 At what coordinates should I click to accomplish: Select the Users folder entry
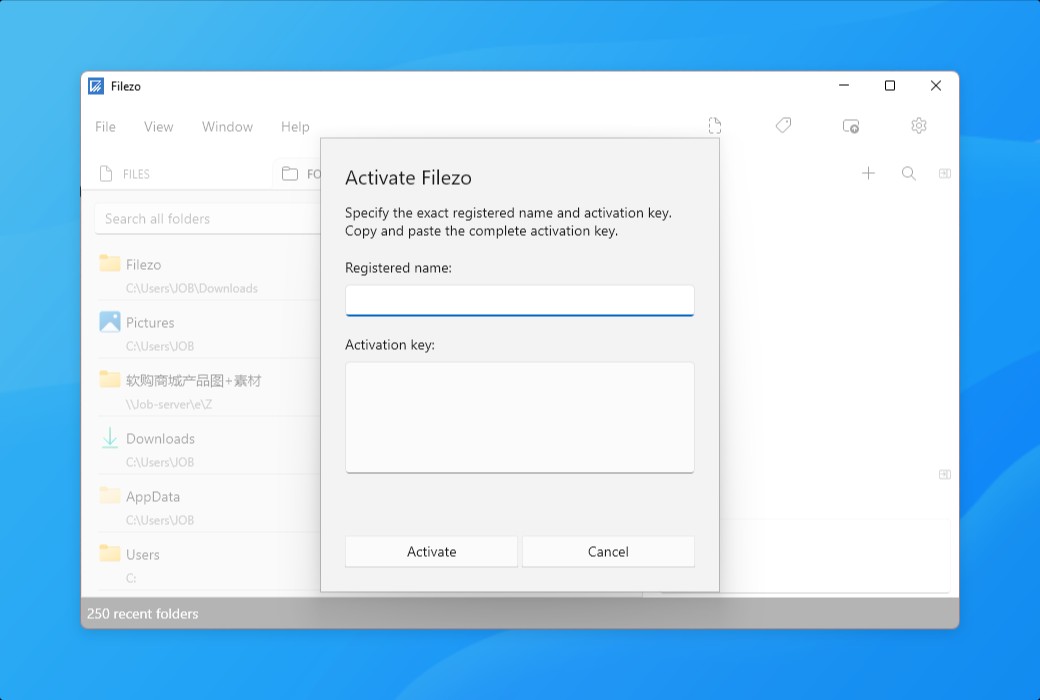(209, 565)
